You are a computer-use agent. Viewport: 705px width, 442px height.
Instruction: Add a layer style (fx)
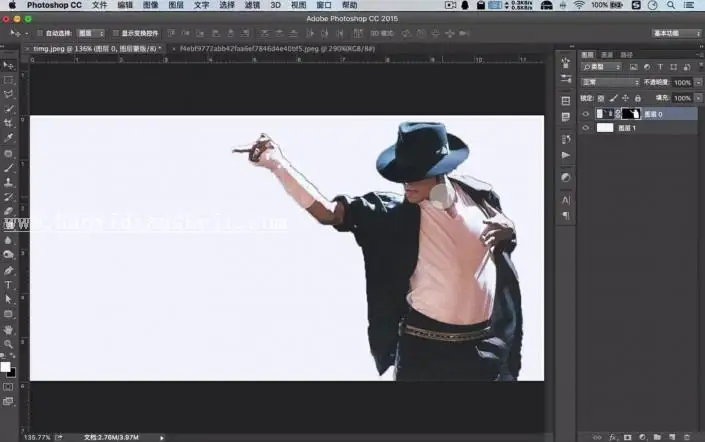[613, 437]
